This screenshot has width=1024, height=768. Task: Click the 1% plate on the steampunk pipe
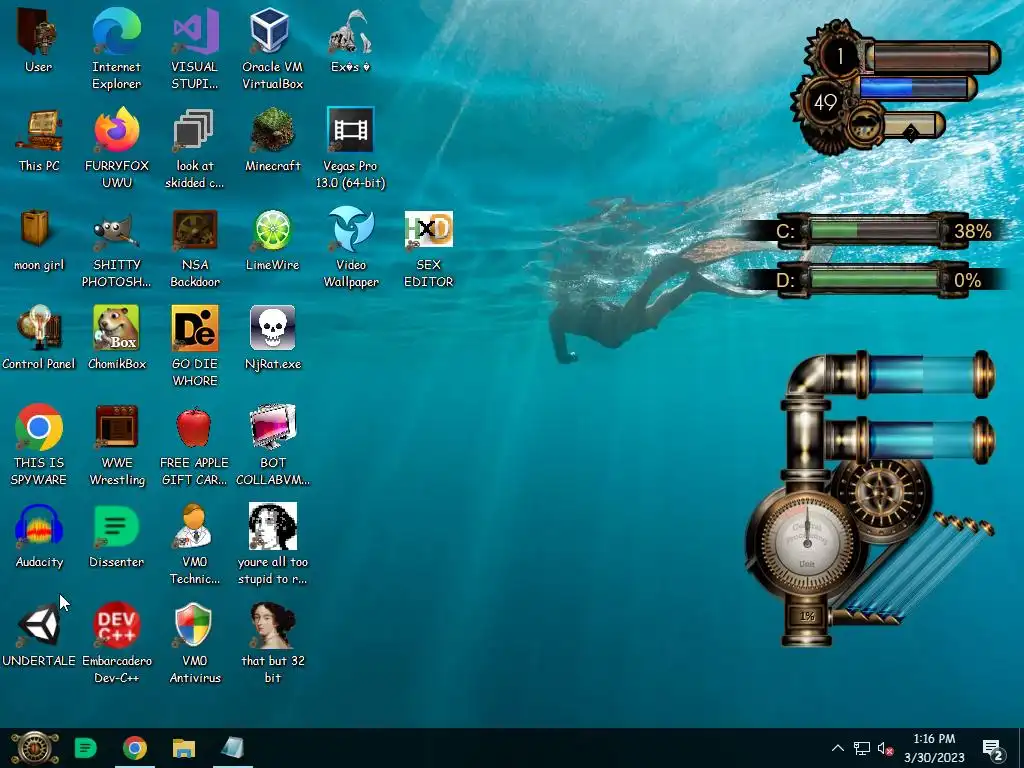tap(807, 616)
